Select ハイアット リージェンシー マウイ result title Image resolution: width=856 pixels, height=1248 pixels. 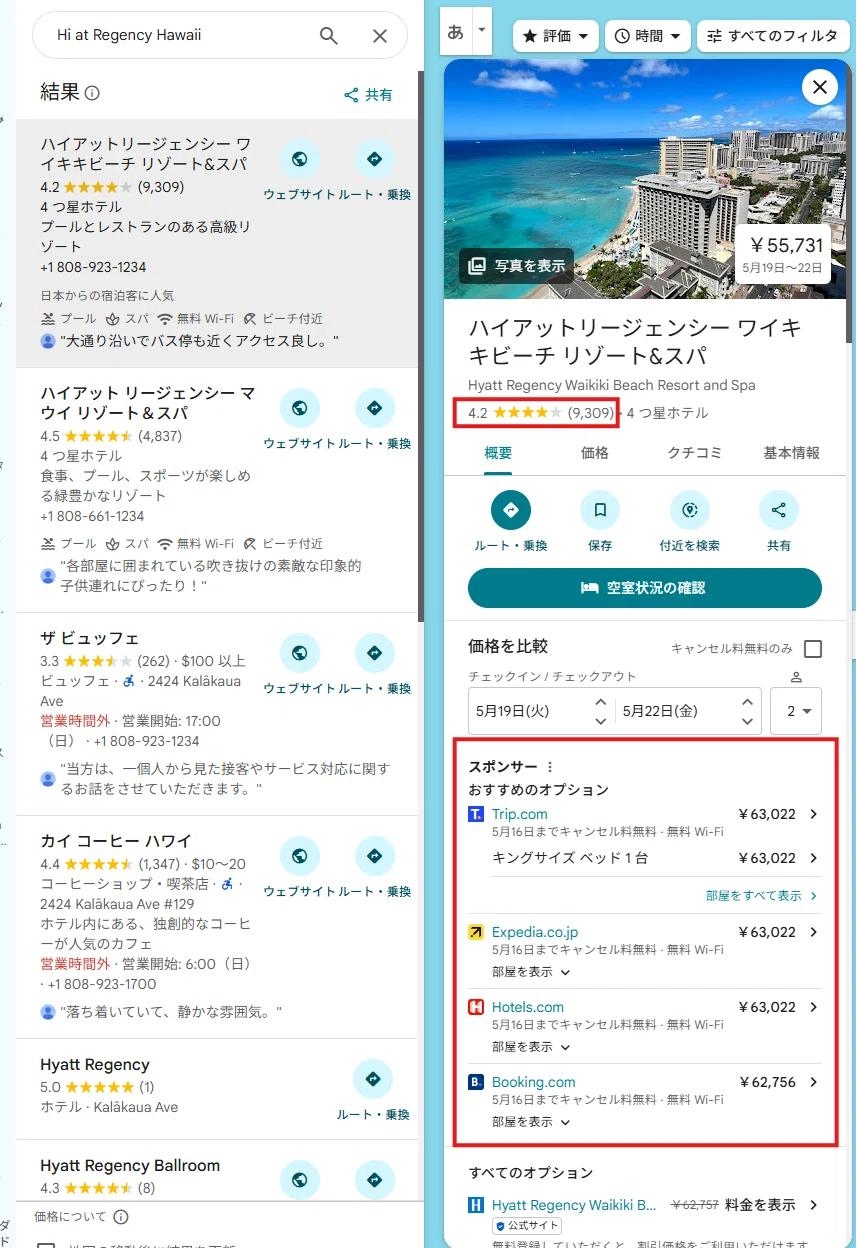pos(148,403)
